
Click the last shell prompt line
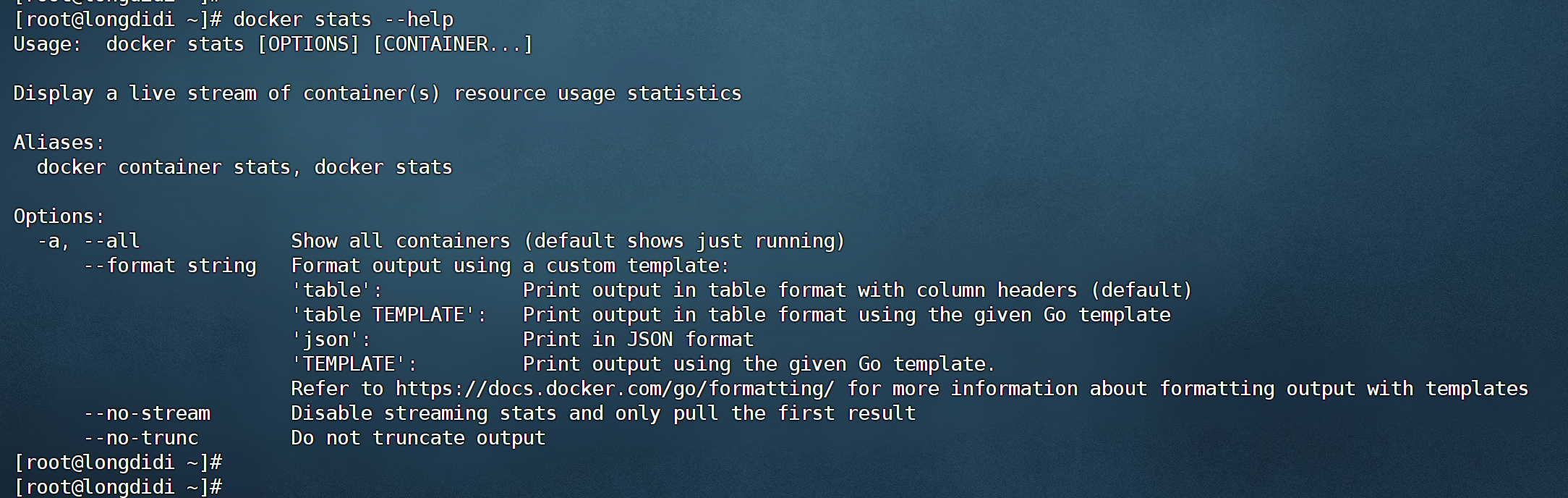click(x=118, y=487)
